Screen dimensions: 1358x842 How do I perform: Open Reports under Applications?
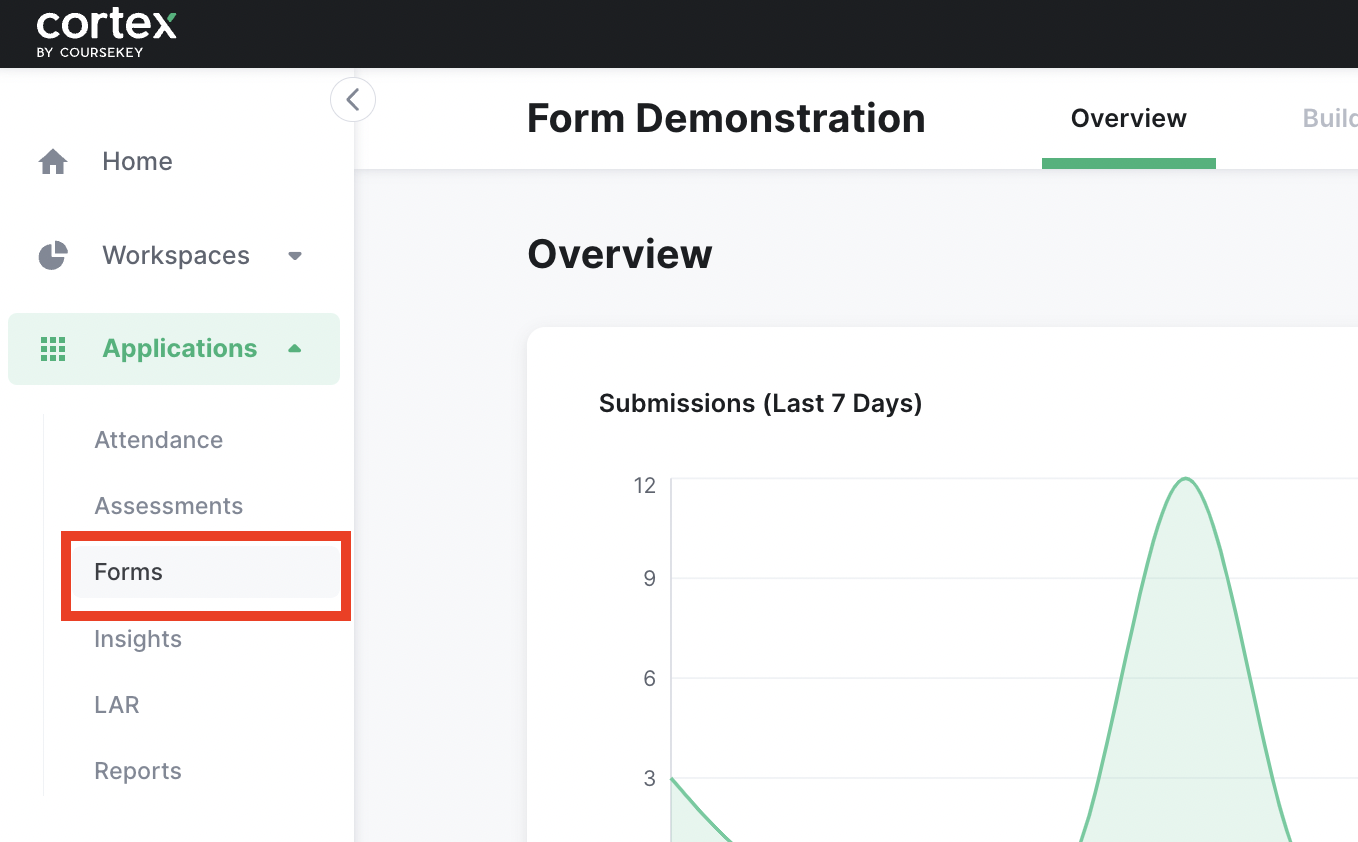[x=138, y=771]
